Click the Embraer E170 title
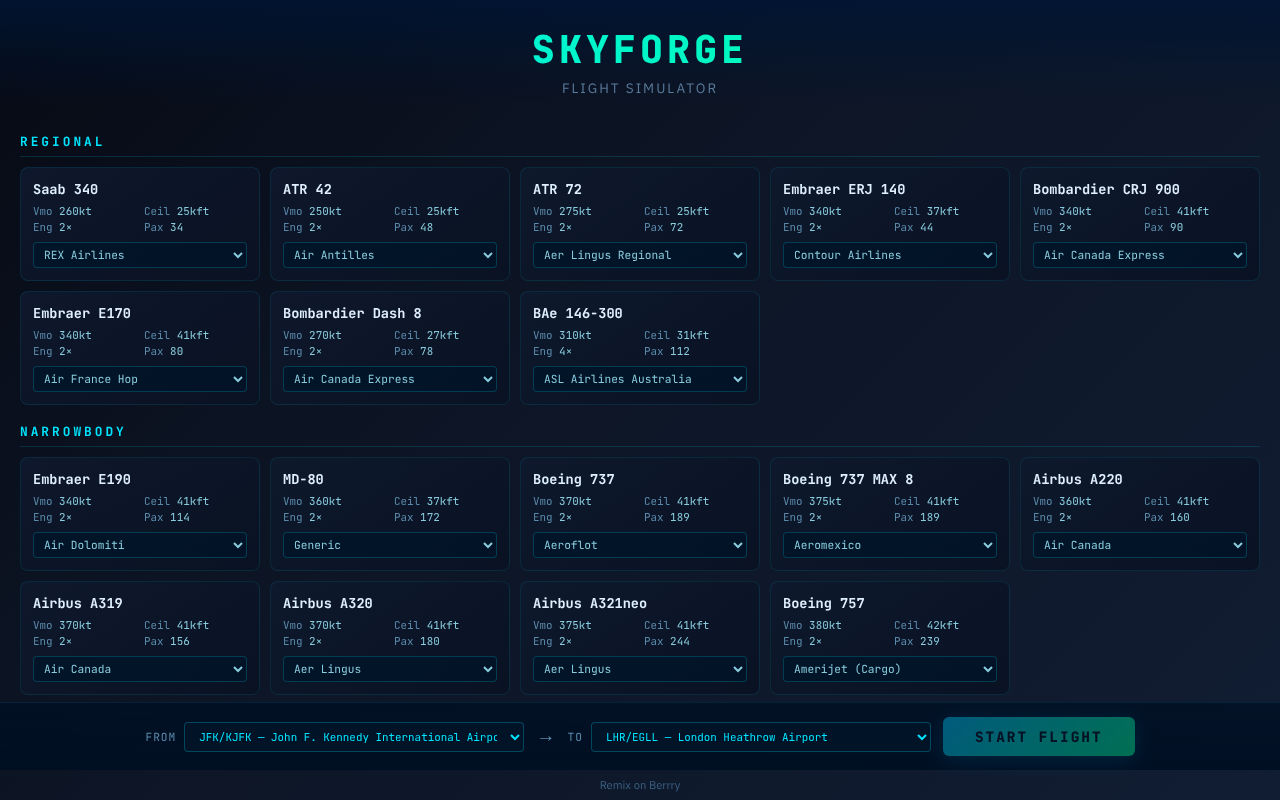The width and height of the screenshot is (1280, 800). tap(82, 313)
